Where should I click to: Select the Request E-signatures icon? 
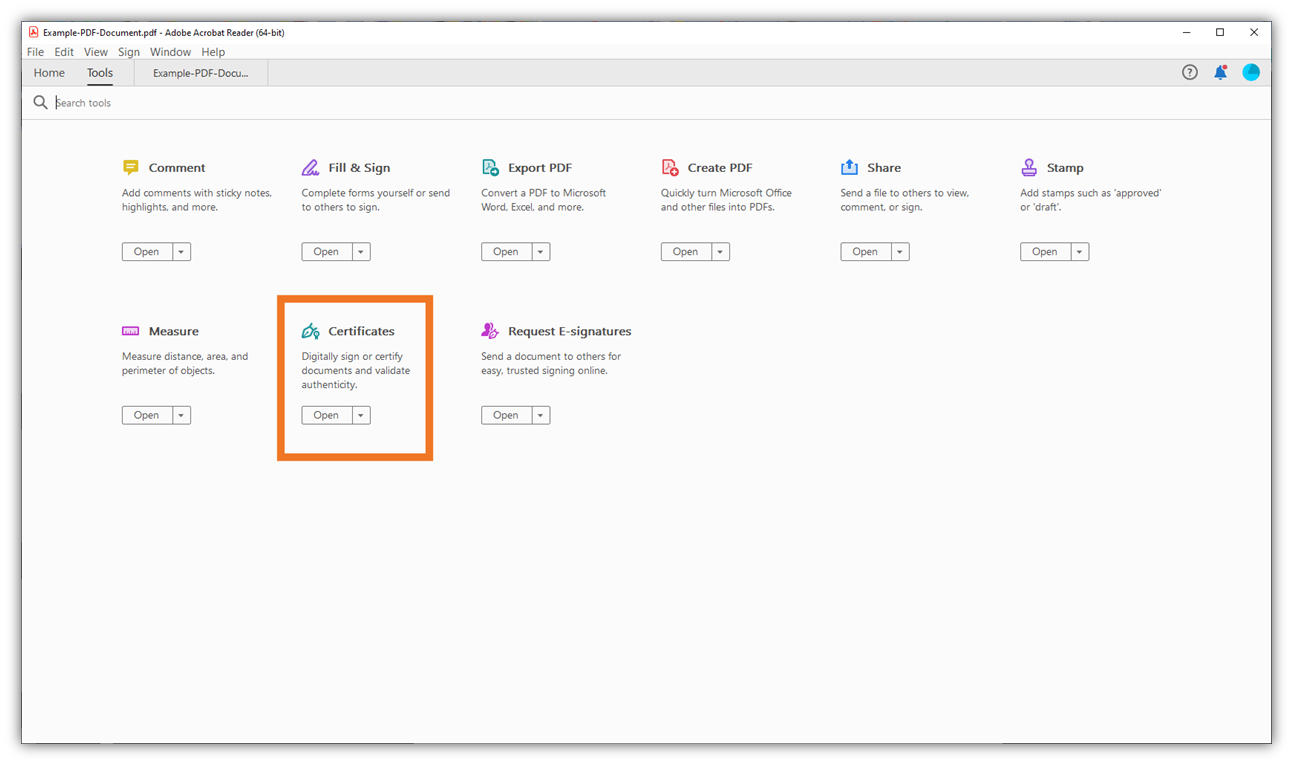[490, 331]
